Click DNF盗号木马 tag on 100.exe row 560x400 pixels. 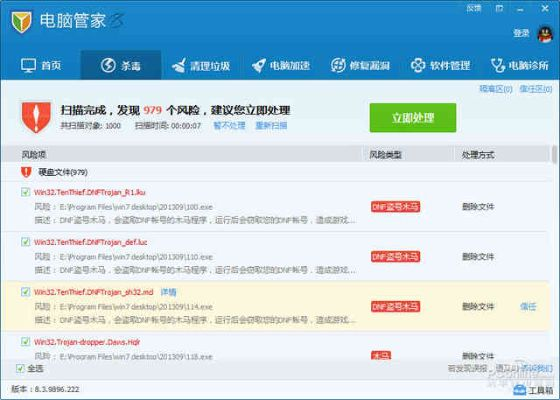pyautogui.click(x=395, y=207)
